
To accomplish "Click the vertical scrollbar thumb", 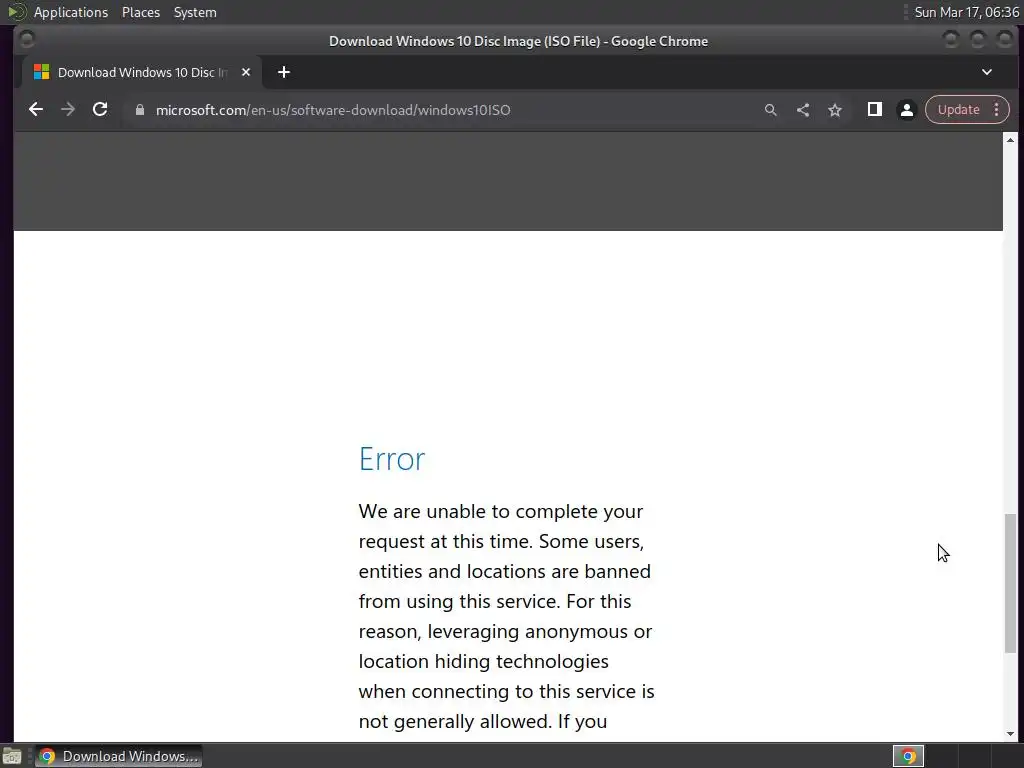I will 1010,583.
